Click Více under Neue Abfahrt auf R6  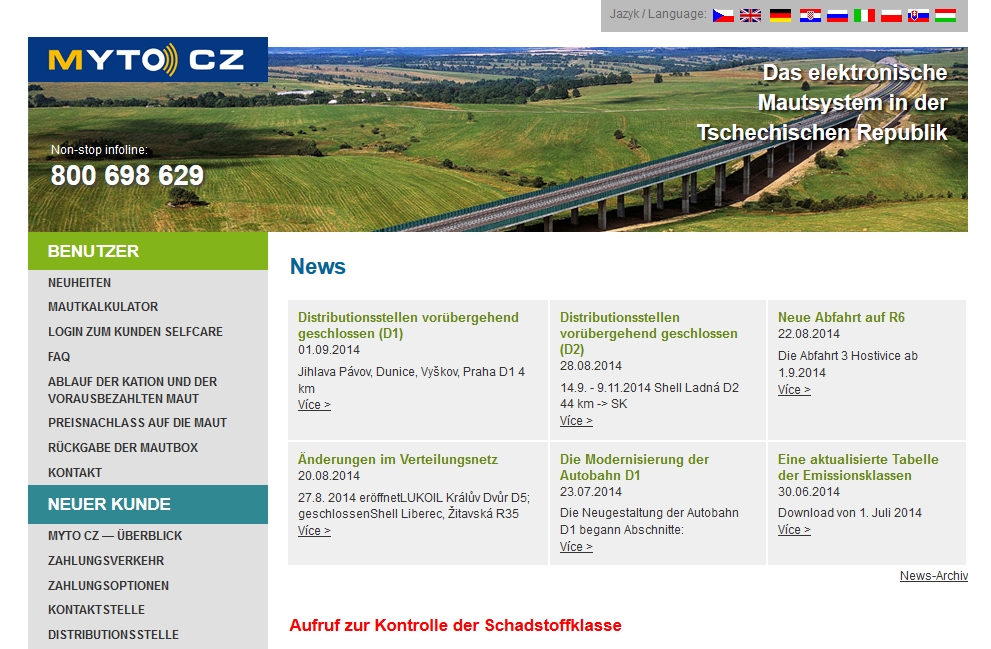(794, 390)
